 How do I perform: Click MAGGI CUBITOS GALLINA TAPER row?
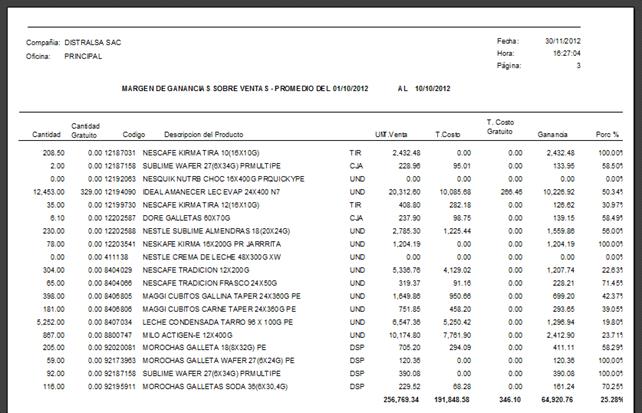click(321, 296)
